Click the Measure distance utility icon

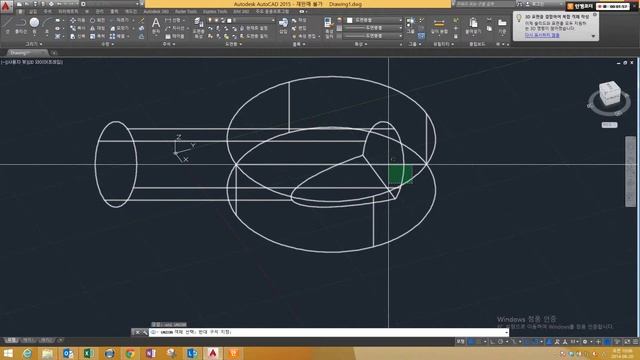pos(439,23)
